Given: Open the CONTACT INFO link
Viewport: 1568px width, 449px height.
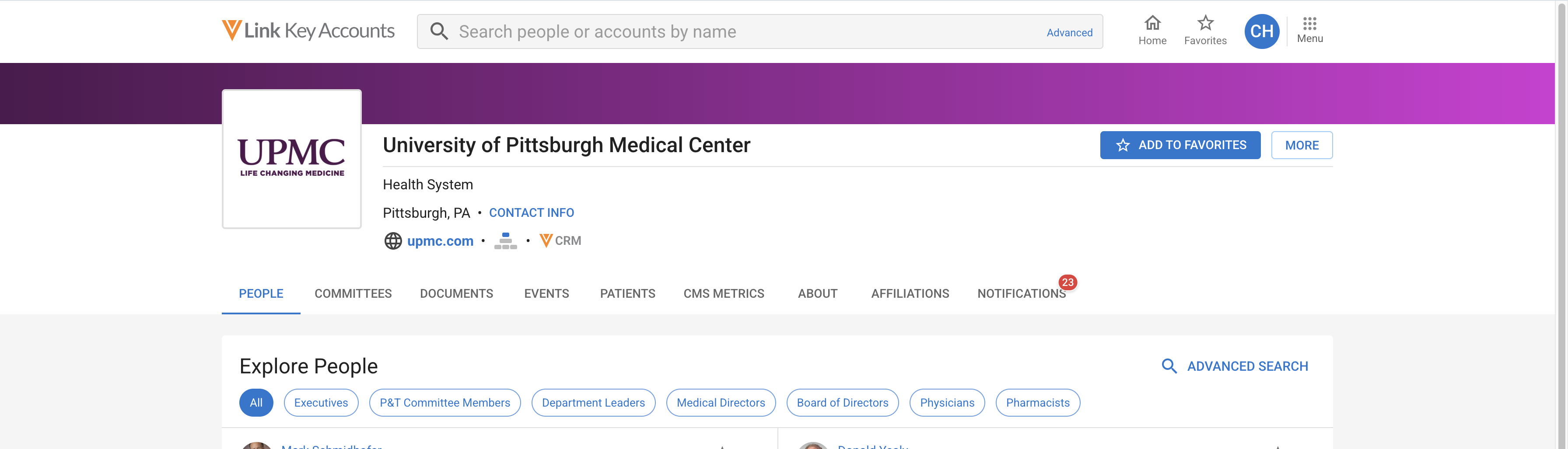Looking at the screenshot, I should tap(532, 213).
